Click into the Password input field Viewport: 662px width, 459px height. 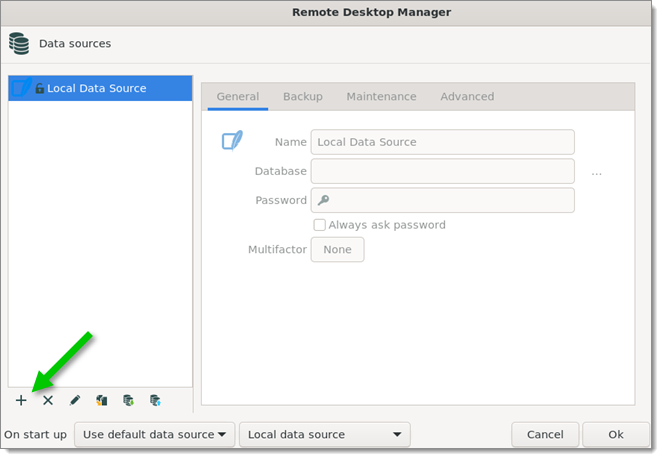[442, 200]
